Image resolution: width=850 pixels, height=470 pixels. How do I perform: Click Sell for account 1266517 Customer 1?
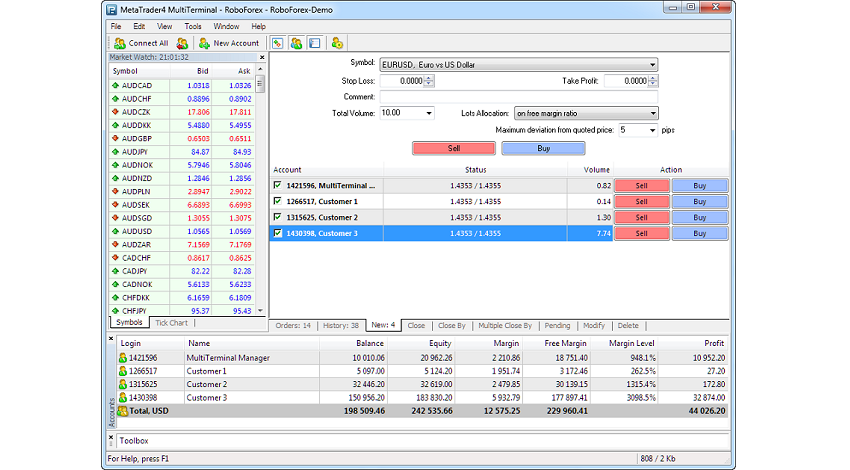click(x=642, y=202)
